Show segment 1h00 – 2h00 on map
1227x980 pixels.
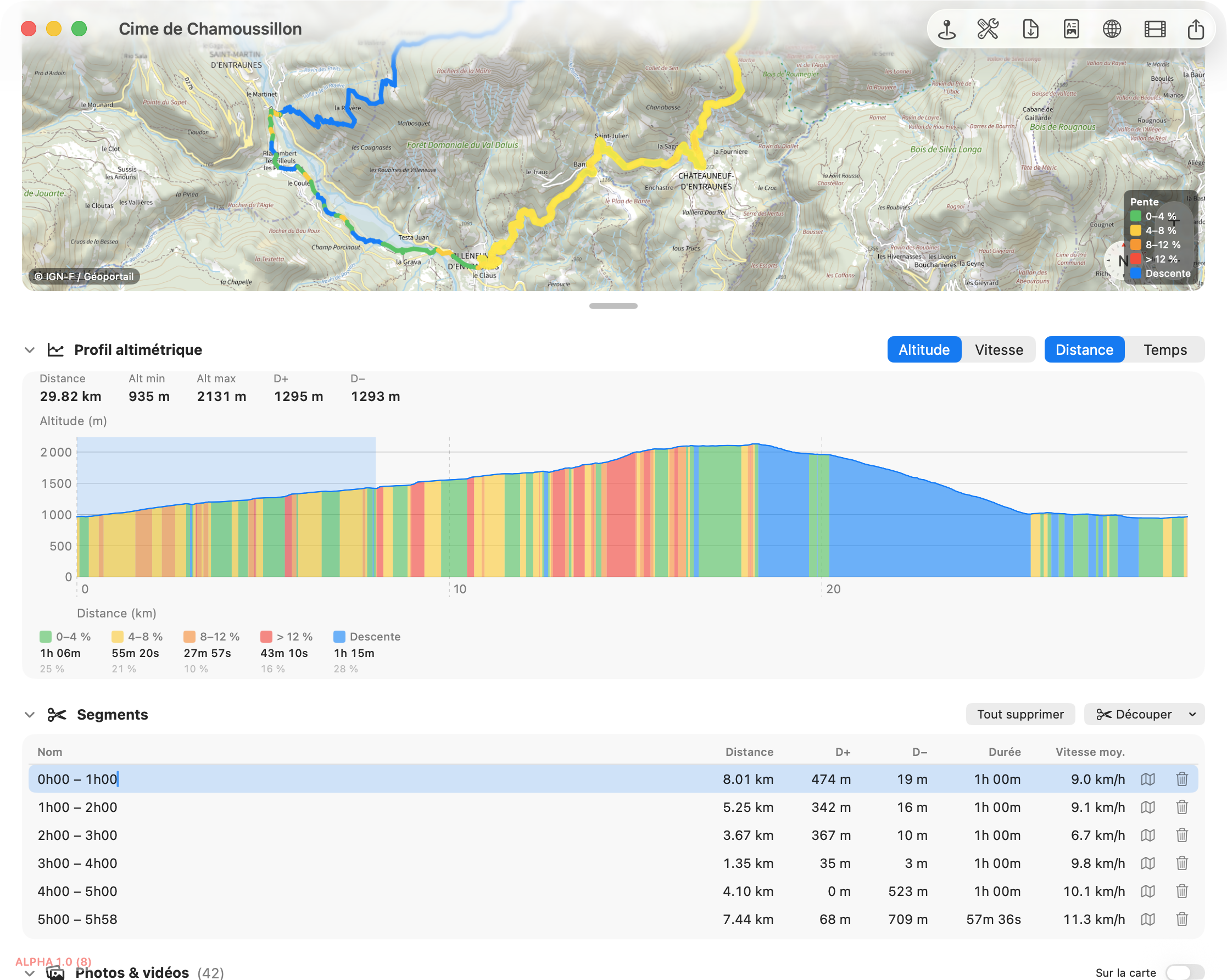1148,807
